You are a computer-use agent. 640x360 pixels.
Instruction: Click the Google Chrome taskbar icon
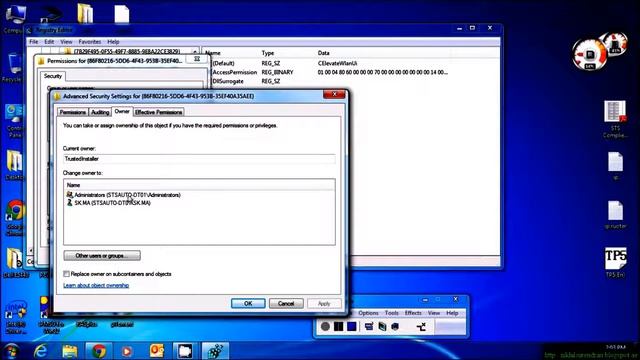pos(98,351)
